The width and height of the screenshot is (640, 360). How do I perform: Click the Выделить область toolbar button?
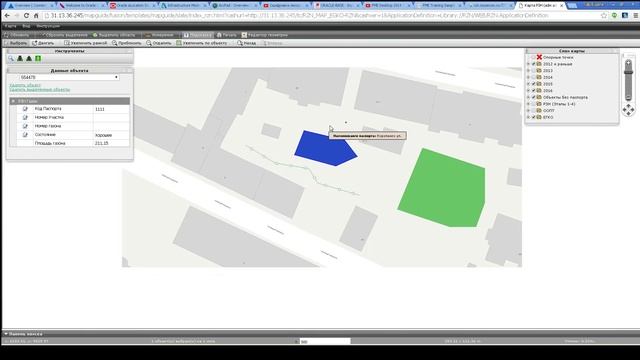coord(114,35)
